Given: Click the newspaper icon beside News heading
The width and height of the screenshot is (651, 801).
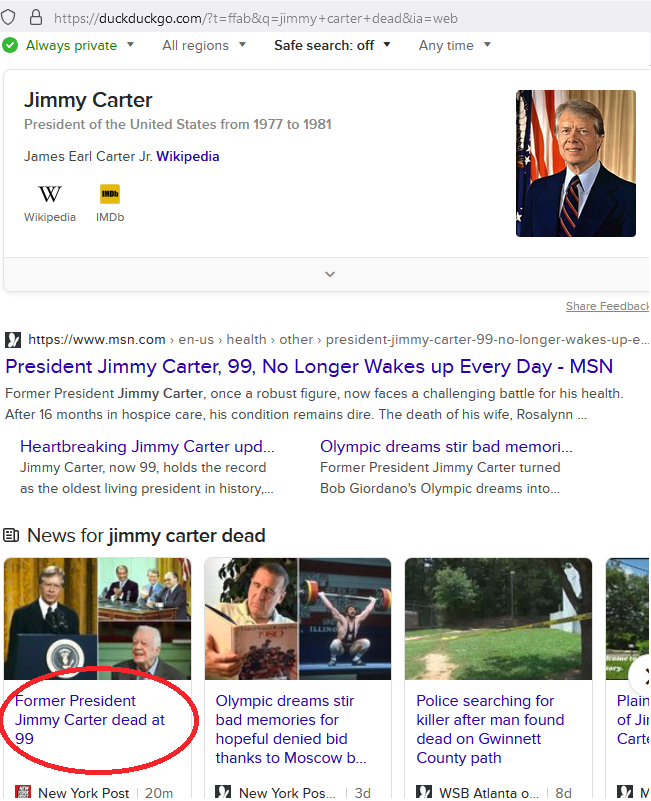Looking at the screenshot, I should tap(11, 535).
